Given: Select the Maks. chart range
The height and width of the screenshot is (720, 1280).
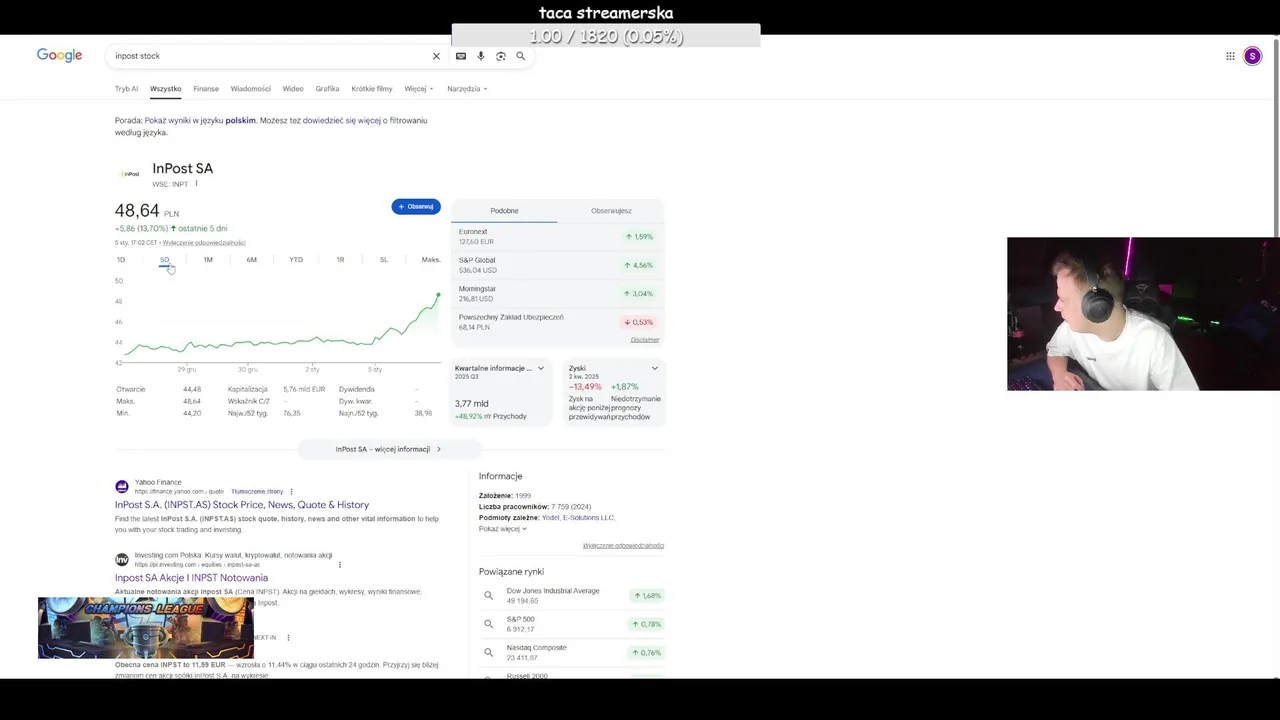Looking at the screenshot, I should [431, 260].
